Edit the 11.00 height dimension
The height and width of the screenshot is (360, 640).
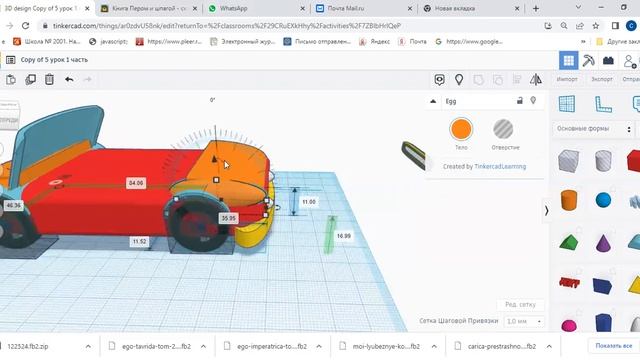(x=309, y=202)
